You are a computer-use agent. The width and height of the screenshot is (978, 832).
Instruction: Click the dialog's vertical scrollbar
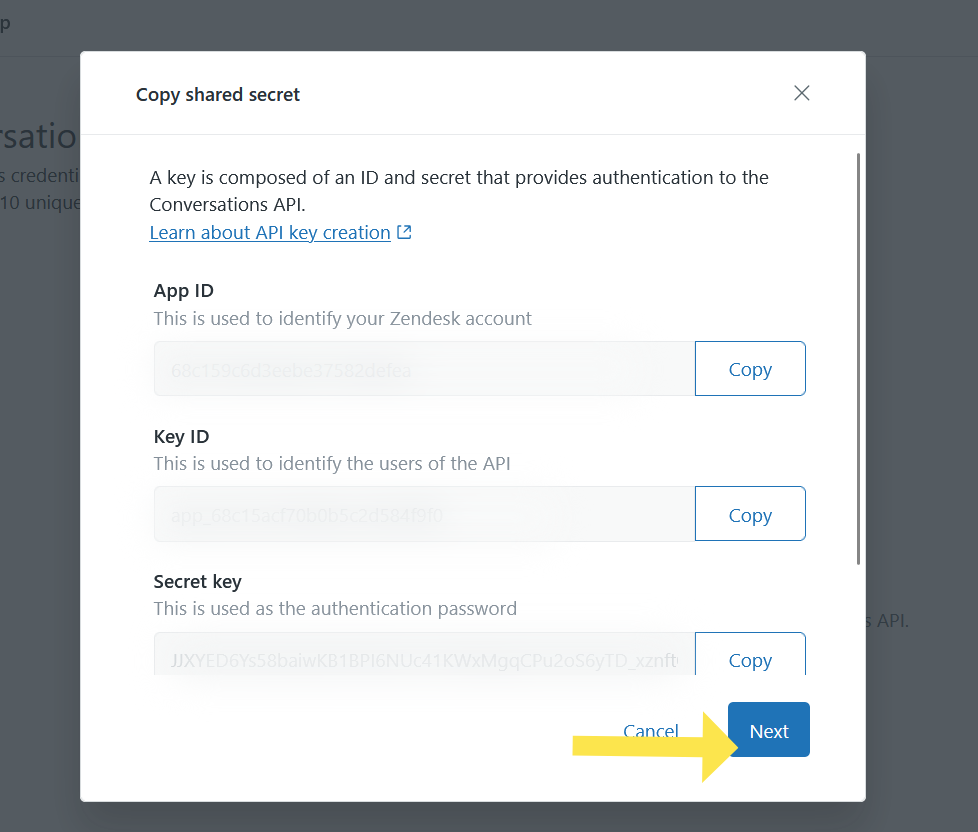pos(858,360)
